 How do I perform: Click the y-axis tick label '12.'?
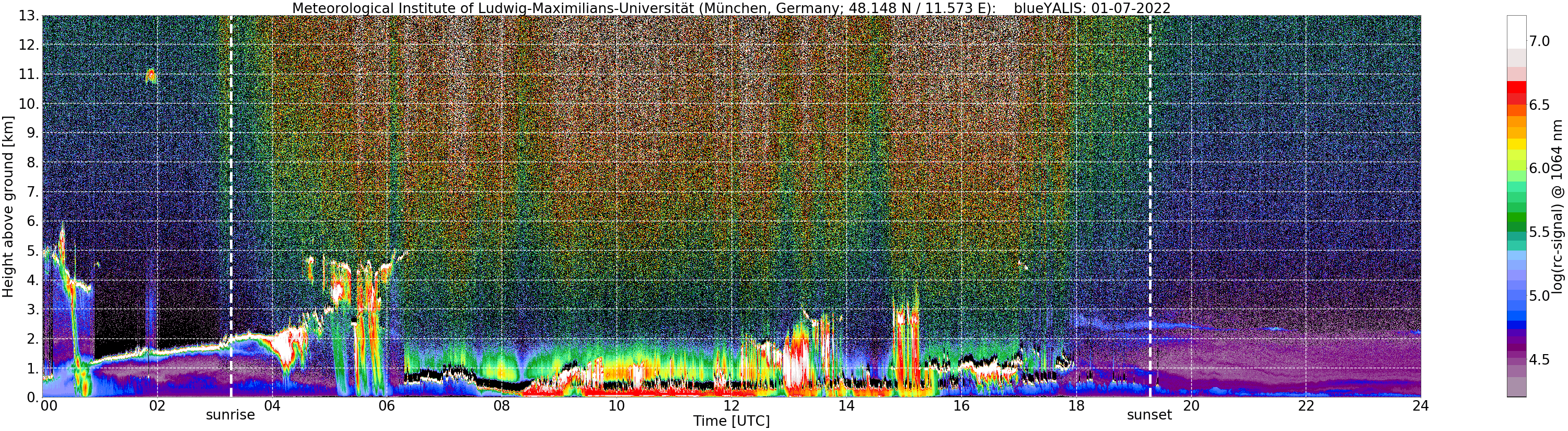tap(29, 45)
